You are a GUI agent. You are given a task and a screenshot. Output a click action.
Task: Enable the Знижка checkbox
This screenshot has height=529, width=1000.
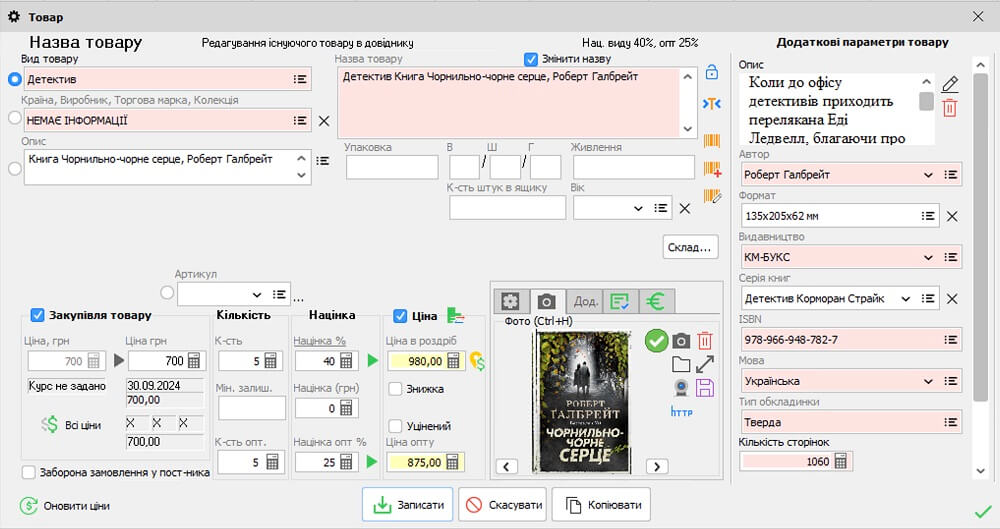396,388
